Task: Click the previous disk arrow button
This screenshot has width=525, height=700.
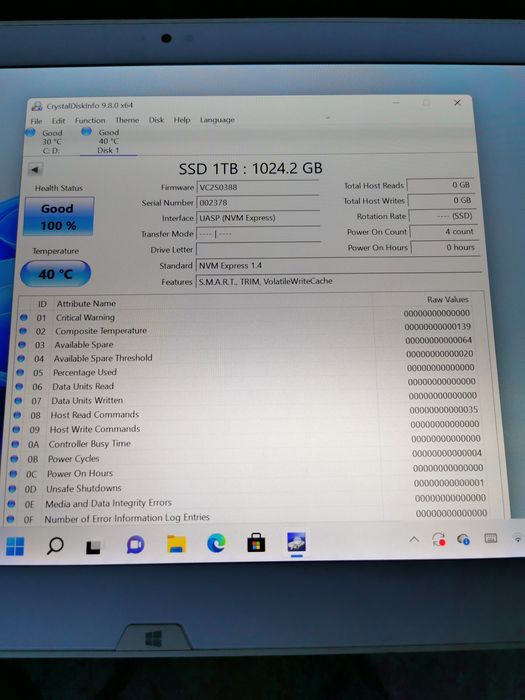Action: tap(35, 170)
